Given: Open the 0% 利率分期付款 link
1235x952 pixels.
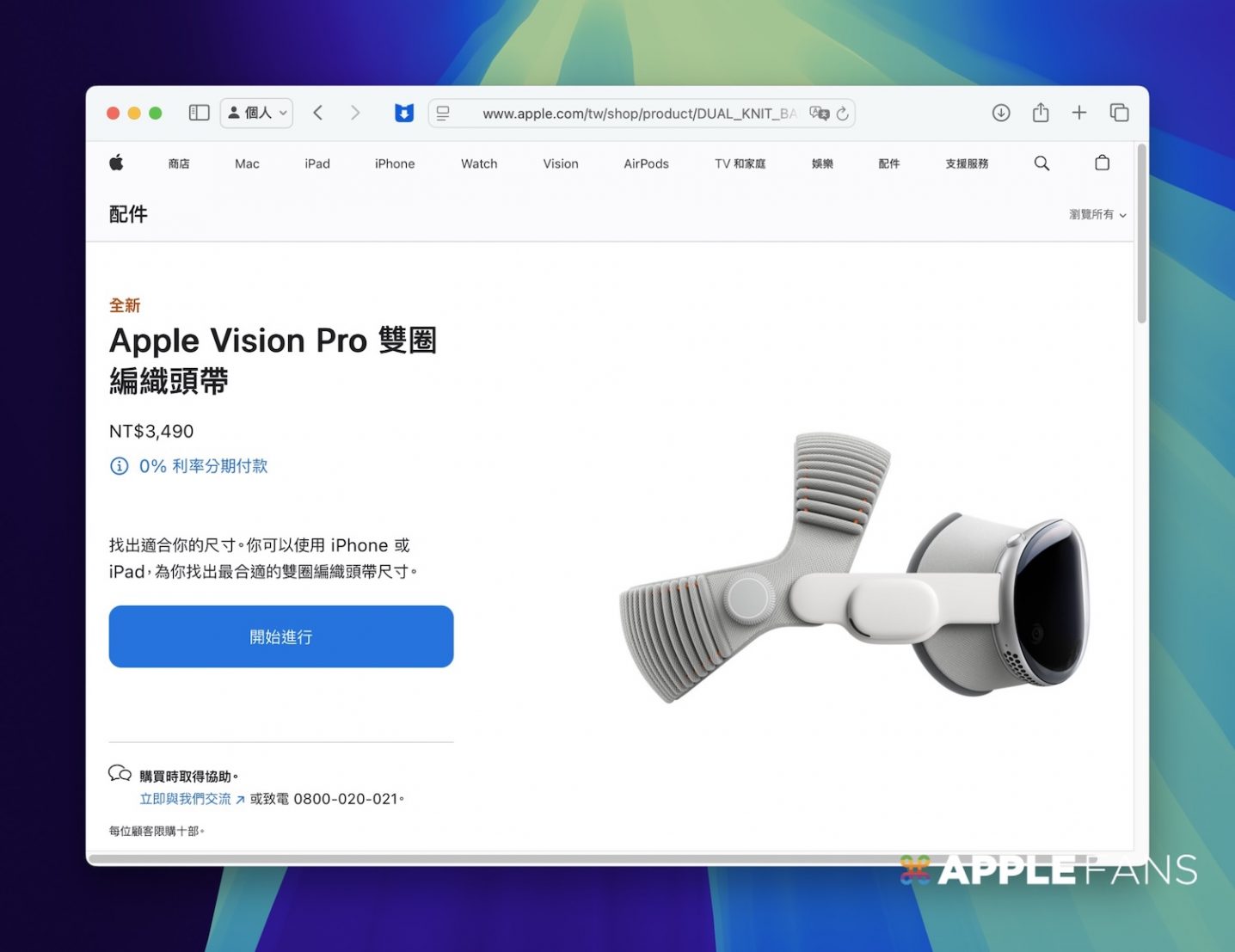Looking at the screenshot, I should pos(203,466).
